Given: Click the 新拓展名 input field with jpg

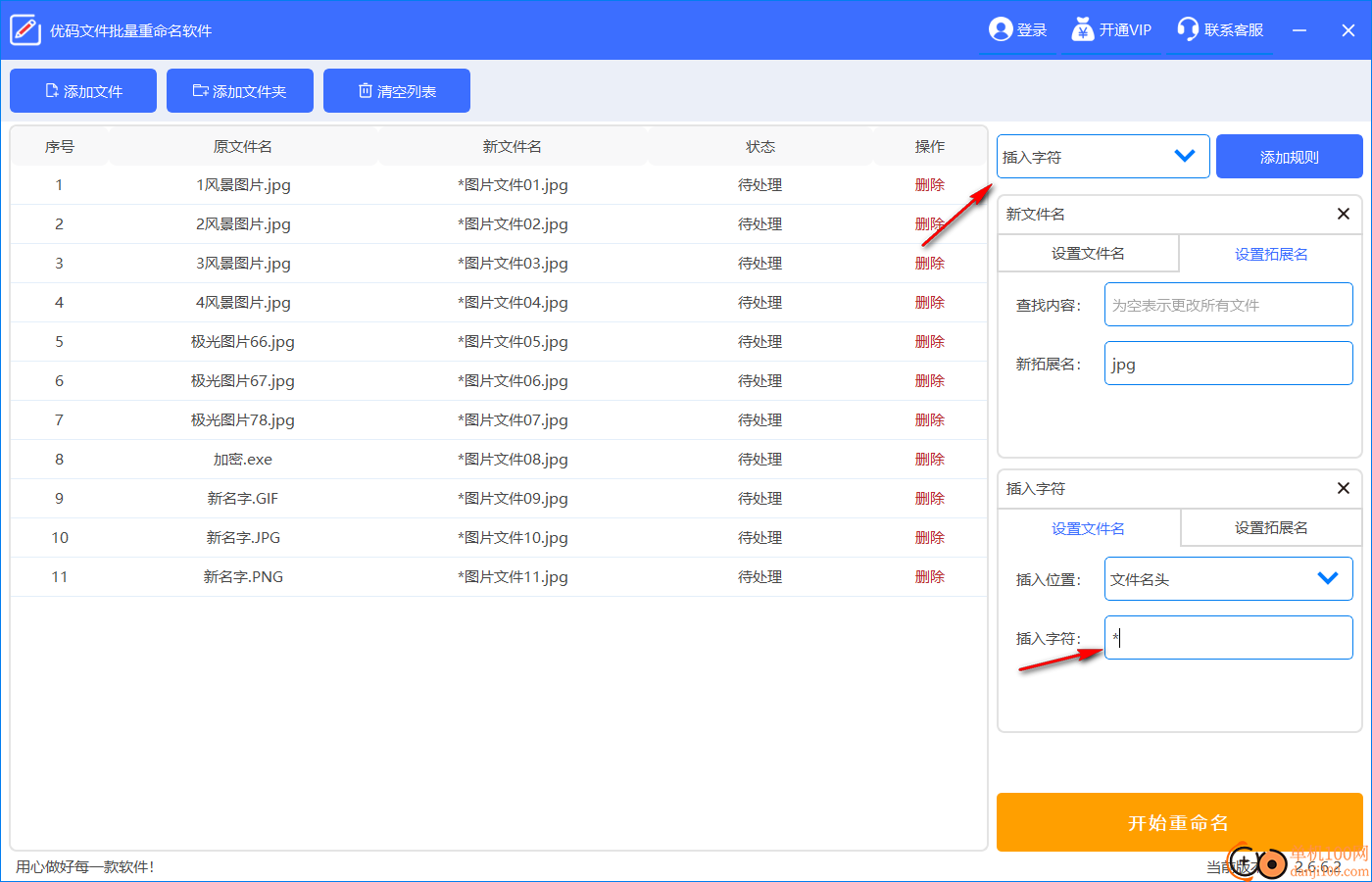Looking at the screenshot, I should pyautogui.click(x=1229, y=364).
